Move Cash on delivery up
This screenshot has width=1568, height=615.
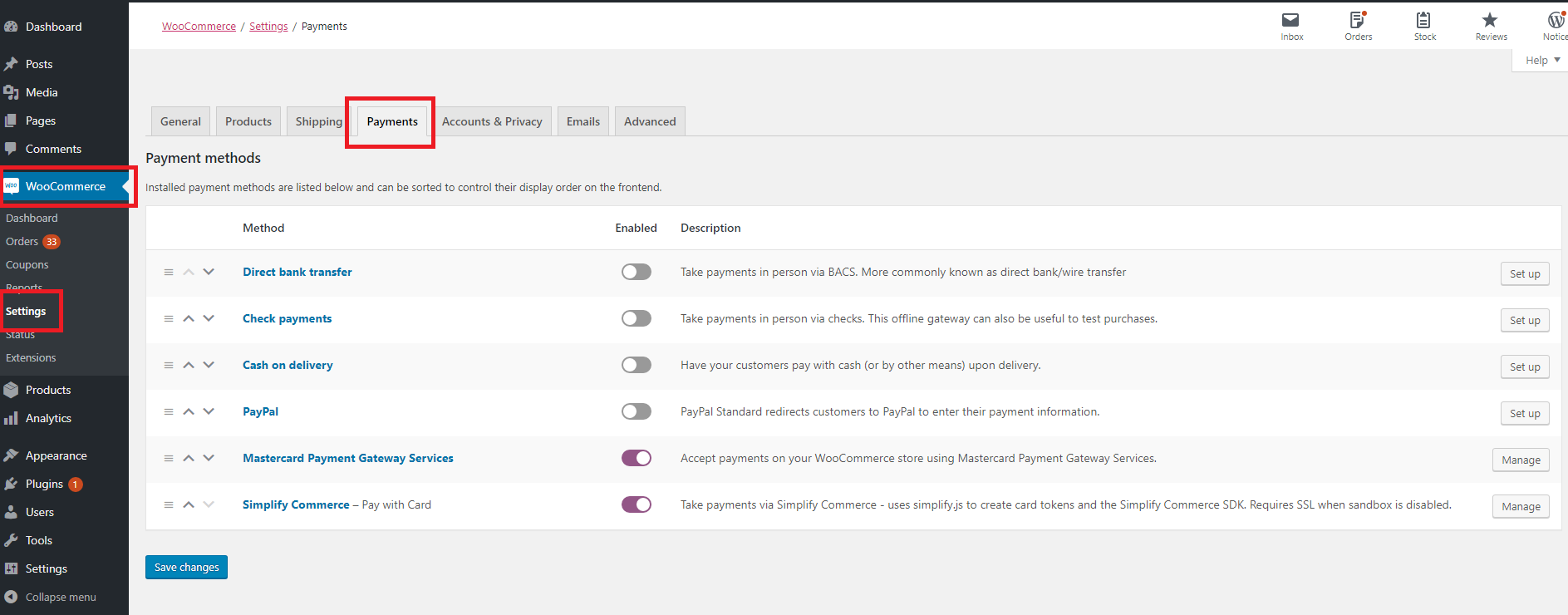[x=189, y=365]
